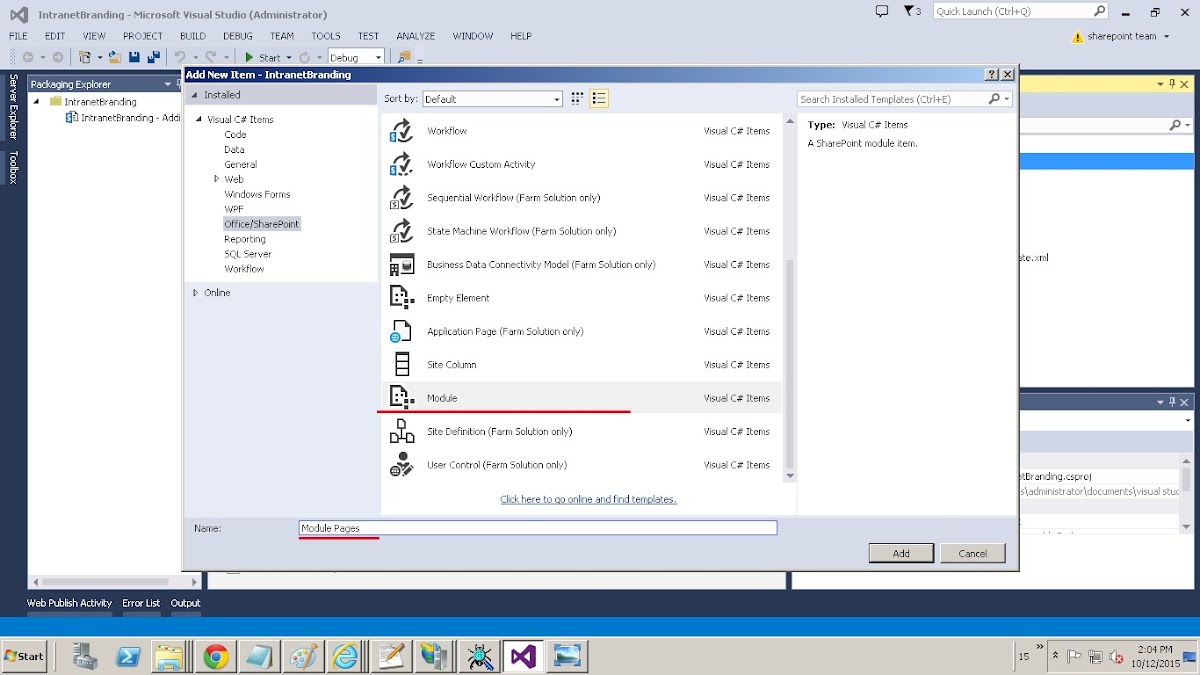Select the Workflow template icon
Screen dimensions: 1200x675
401,131
